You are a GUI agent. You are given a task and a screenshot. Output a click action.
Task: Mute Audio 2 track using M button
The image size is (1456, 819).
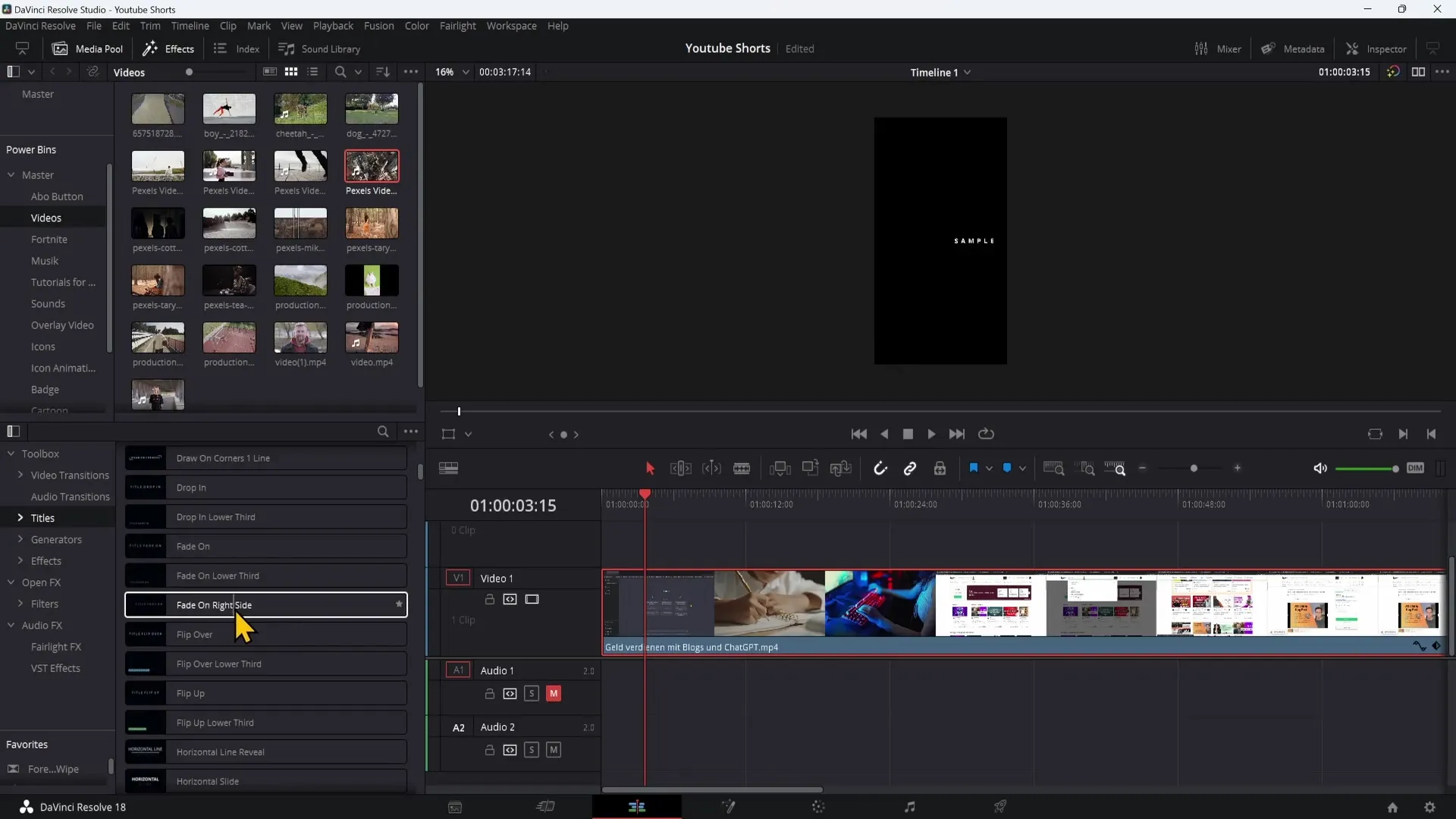pyautogui.click(x=553, y=750)
